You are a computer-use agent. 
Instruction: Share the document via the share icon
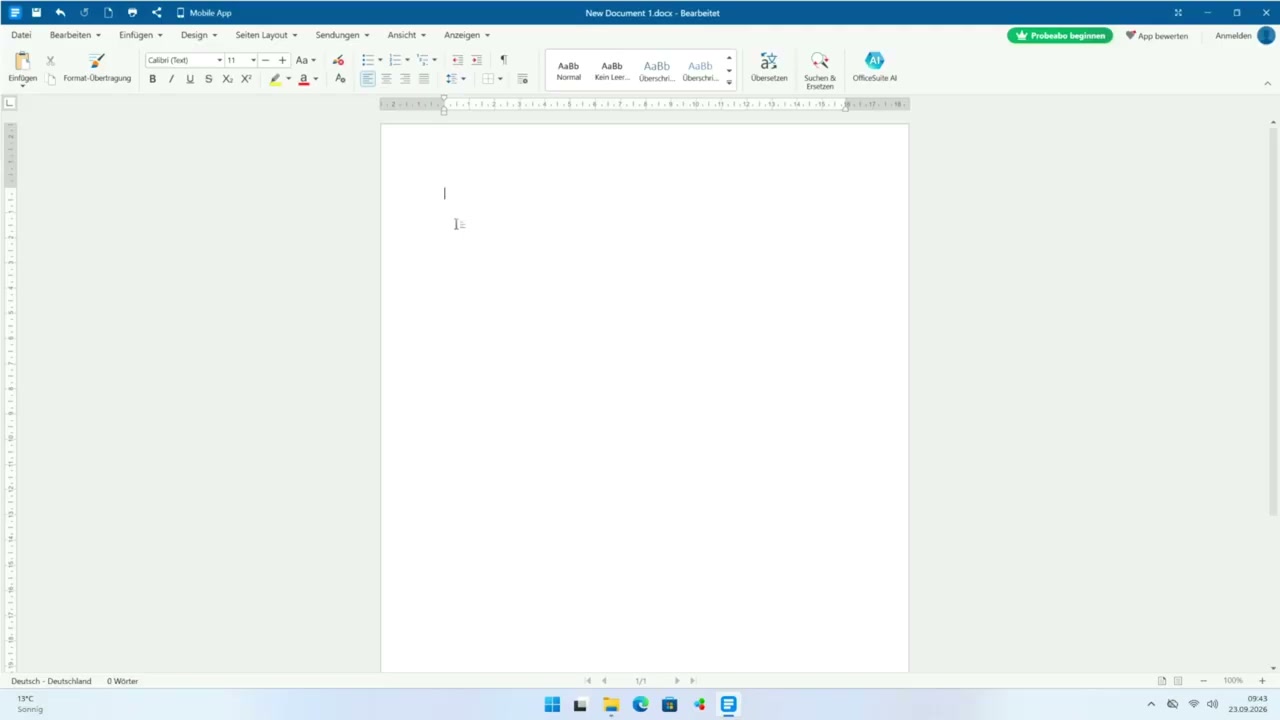pos(156,13)
